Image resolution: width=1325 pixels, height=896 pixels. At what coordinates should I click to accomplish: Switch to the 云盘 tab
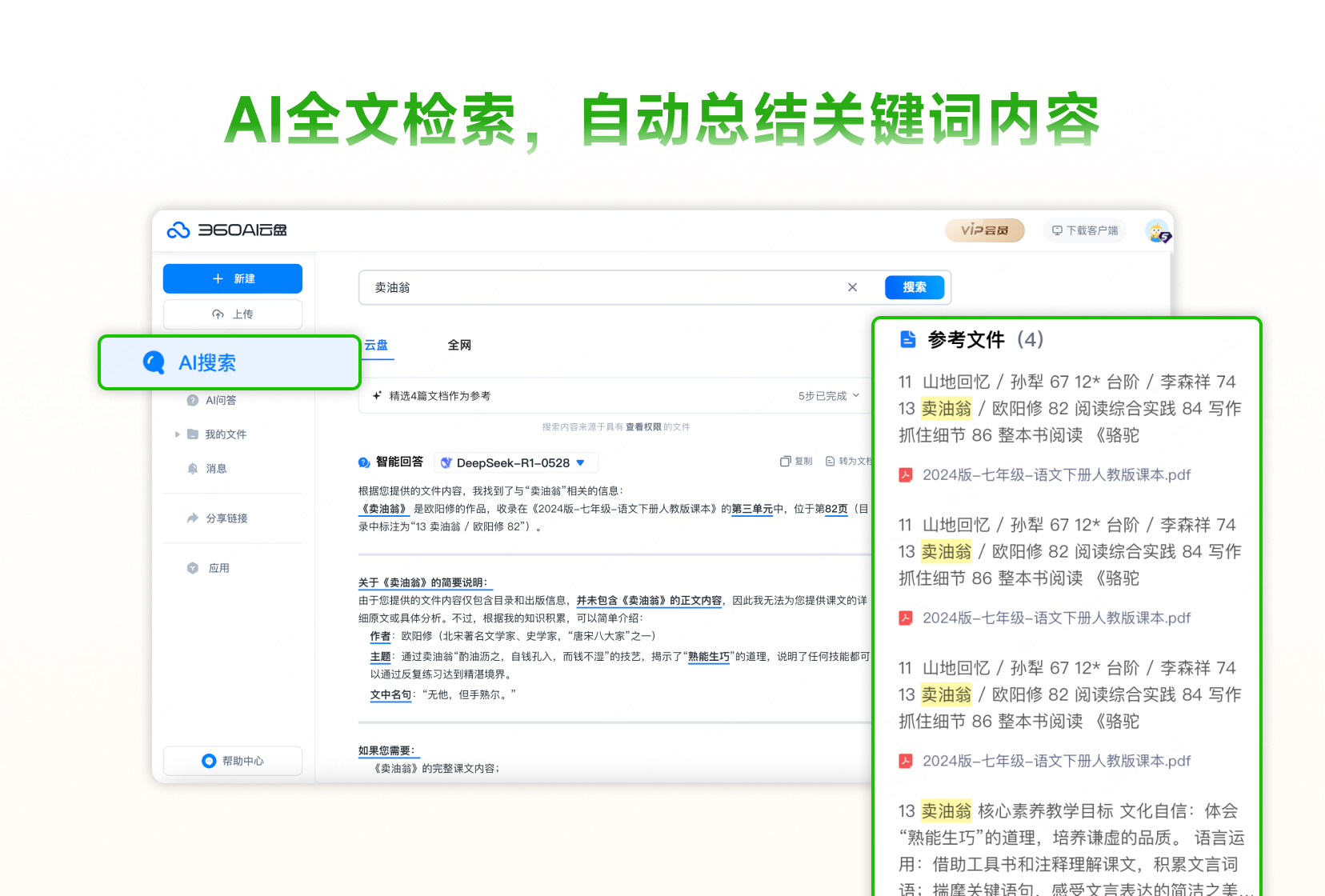[x=376, y=346]
